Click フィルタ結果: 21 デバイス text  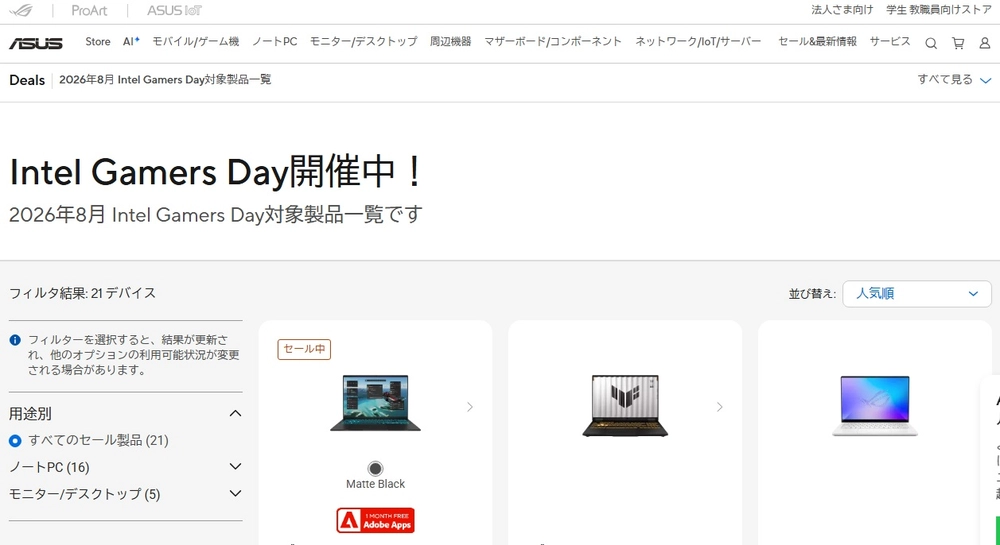coord(82,293)
